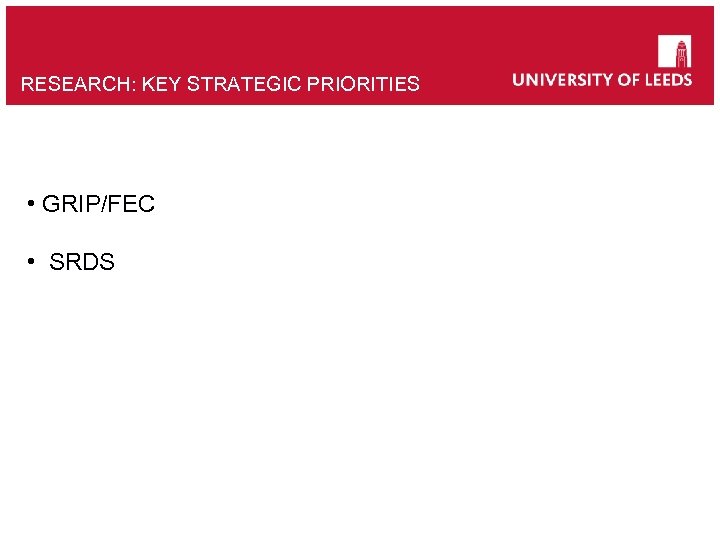Click the red banner gap between title and wordmark

tap(465, 82)
